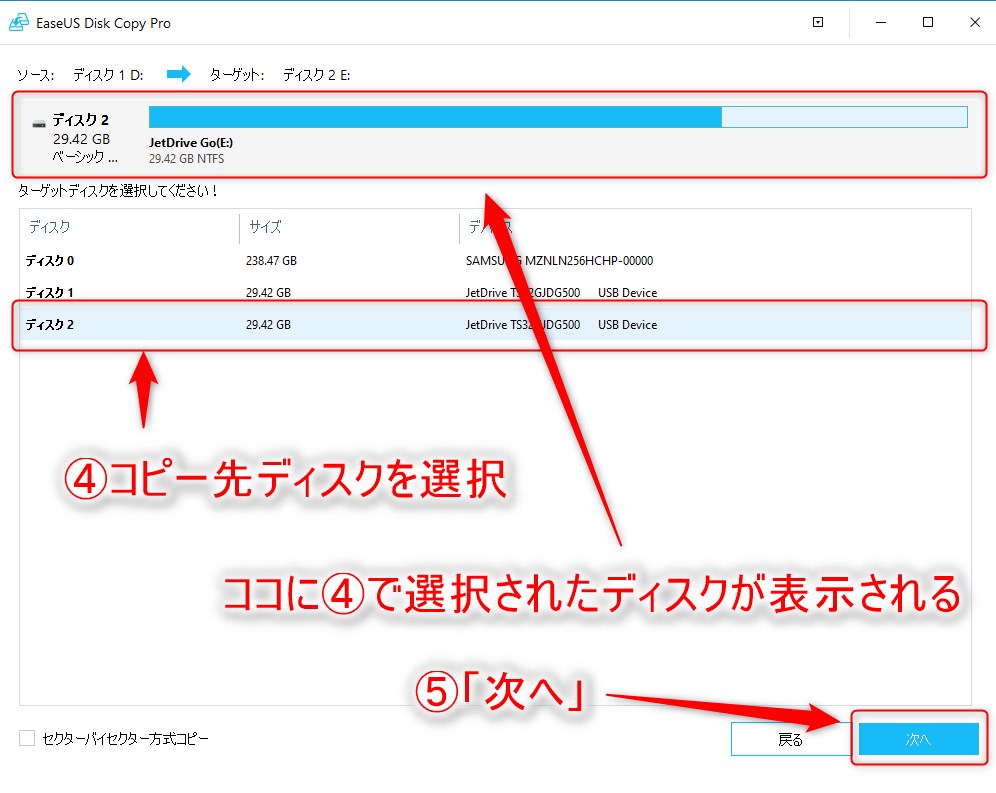Click the drive icon beside ディスク 2 in the preview panel
This screenshot has height=793, width=996.
pyautogui.click(x=39, y=123)
